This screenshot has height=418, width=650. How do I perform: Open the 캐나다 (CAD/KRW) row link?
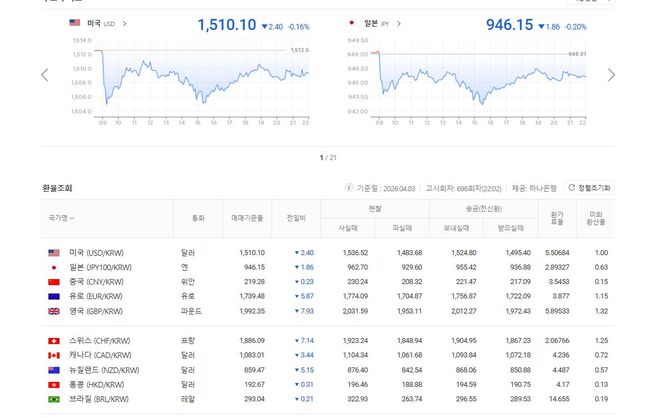point(99,355)
